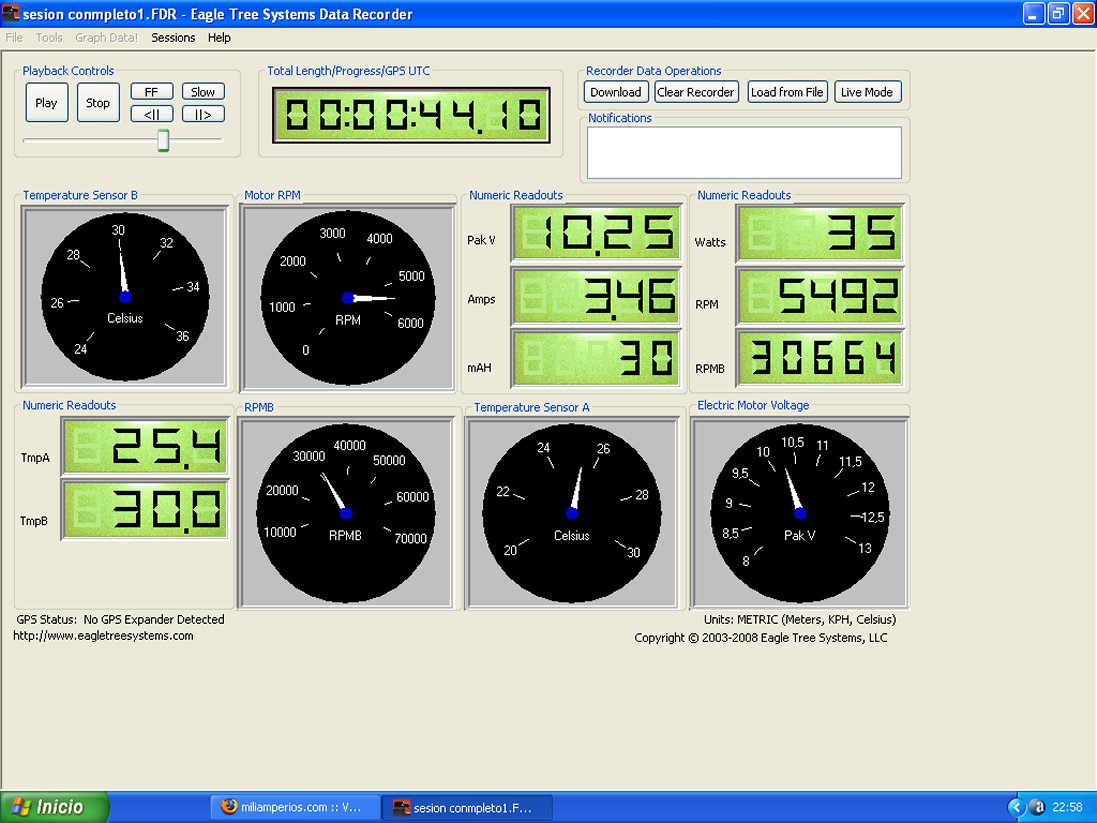Image resolution: width=1097 pixels, height=823 pixels.
Task: Click the Watts readout 35
Action: [820, 234]
